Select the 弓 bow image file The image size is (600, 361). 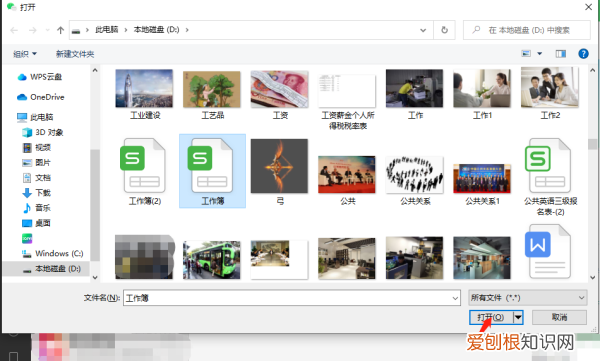click(x=279, y=166)
